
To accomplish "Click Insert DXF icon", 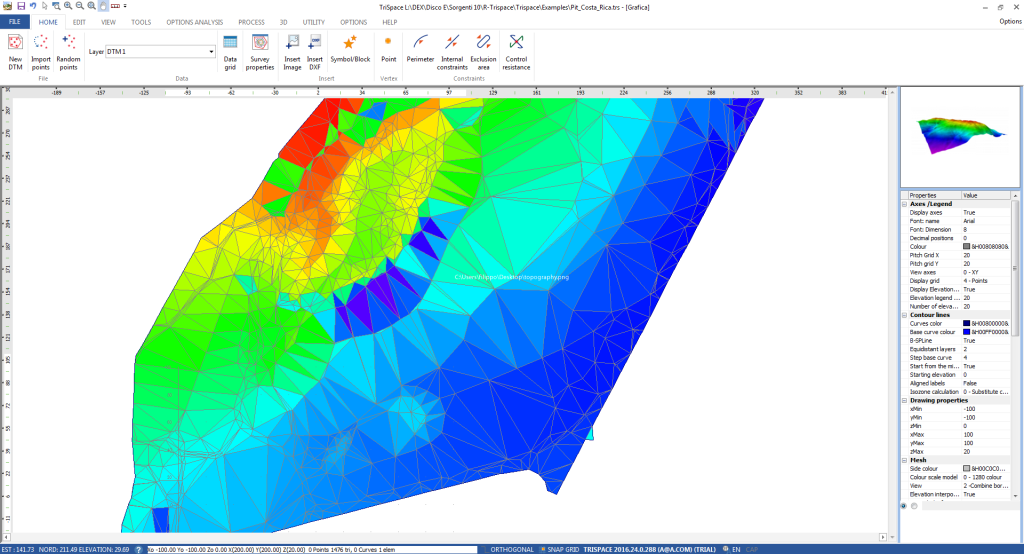I will (314, 49).
